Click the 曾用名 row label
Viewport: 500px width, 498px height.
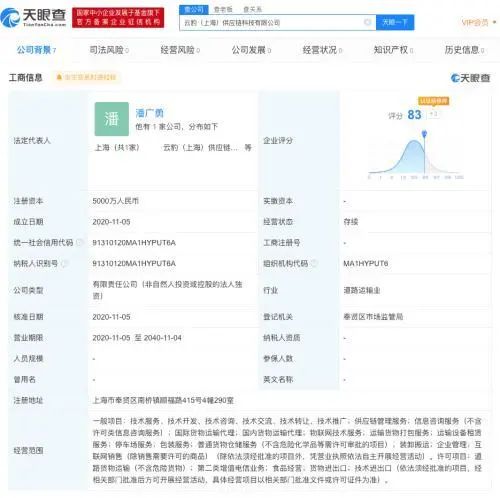pyautogui.click(x=24, y=379)
